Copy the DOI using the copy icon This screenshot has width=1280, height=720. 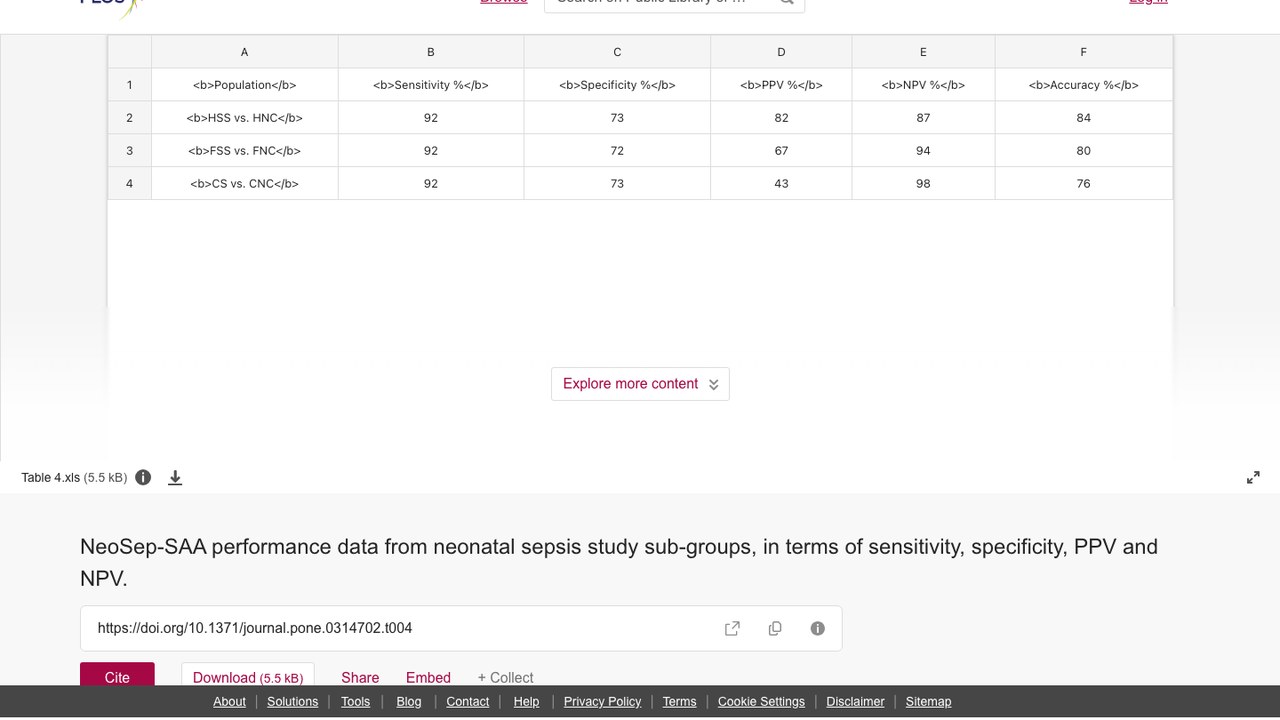point(775,628)
